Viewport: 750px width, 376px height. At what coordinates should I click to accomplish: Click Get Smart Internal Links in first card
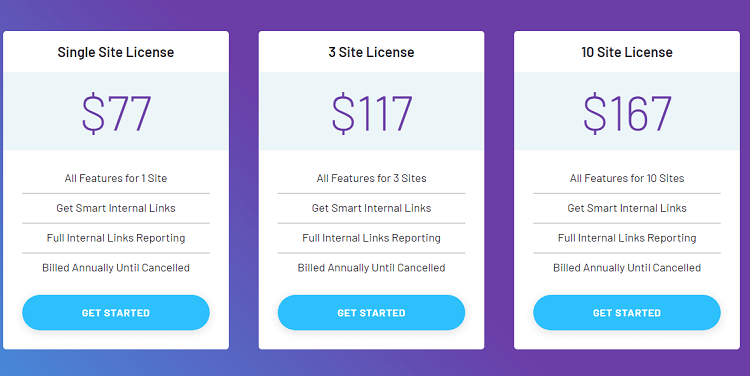pos(116,208)
